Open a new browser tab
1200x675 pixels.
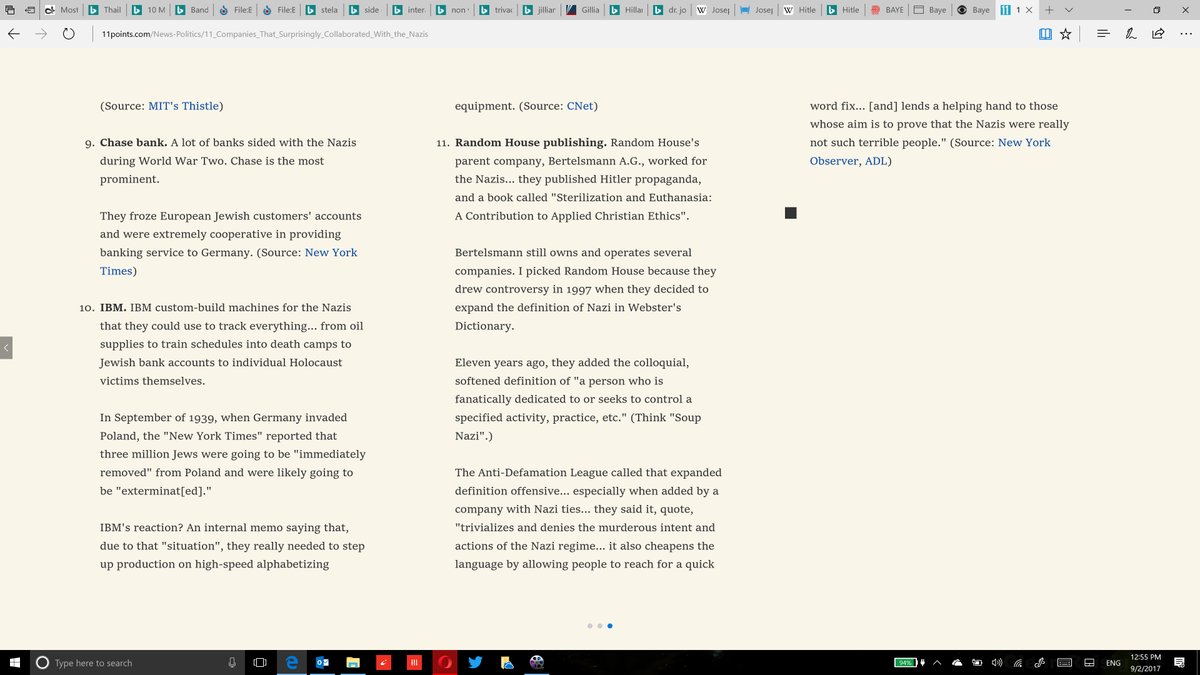[1049, 10]
